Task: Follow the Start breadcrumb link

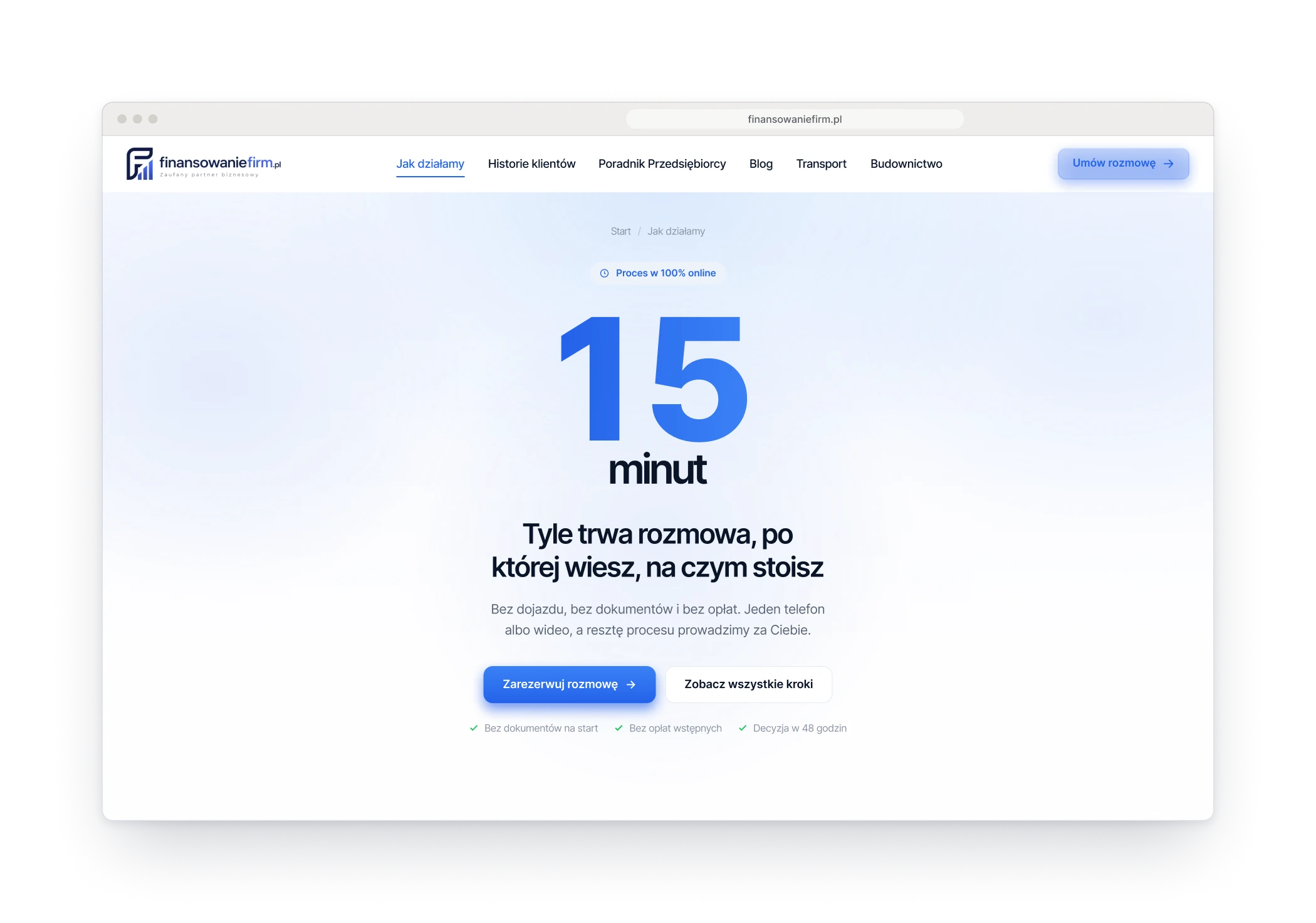Action: (x=620, y=231)
